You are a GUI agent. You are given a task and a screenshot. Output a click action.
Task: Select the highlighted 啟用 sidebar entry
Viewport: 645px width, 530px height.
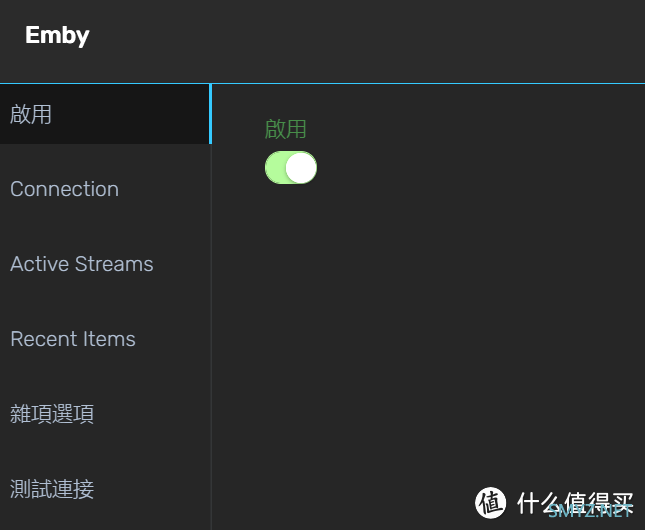point(105,114)
